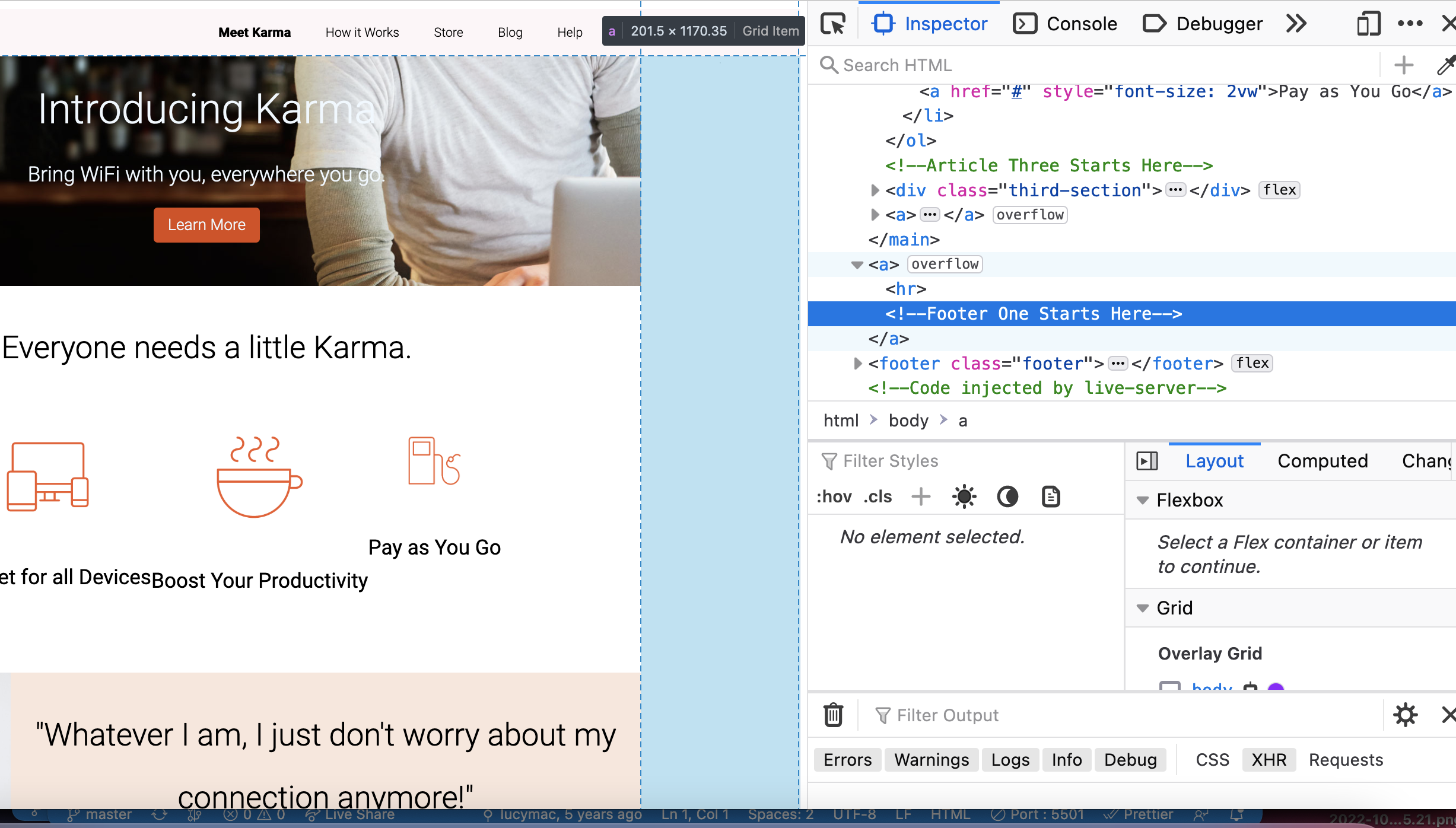The image size is (1456, 828).
Task: Expand ellipsis badge of third-section div
Action: [x=1175, y=190]
